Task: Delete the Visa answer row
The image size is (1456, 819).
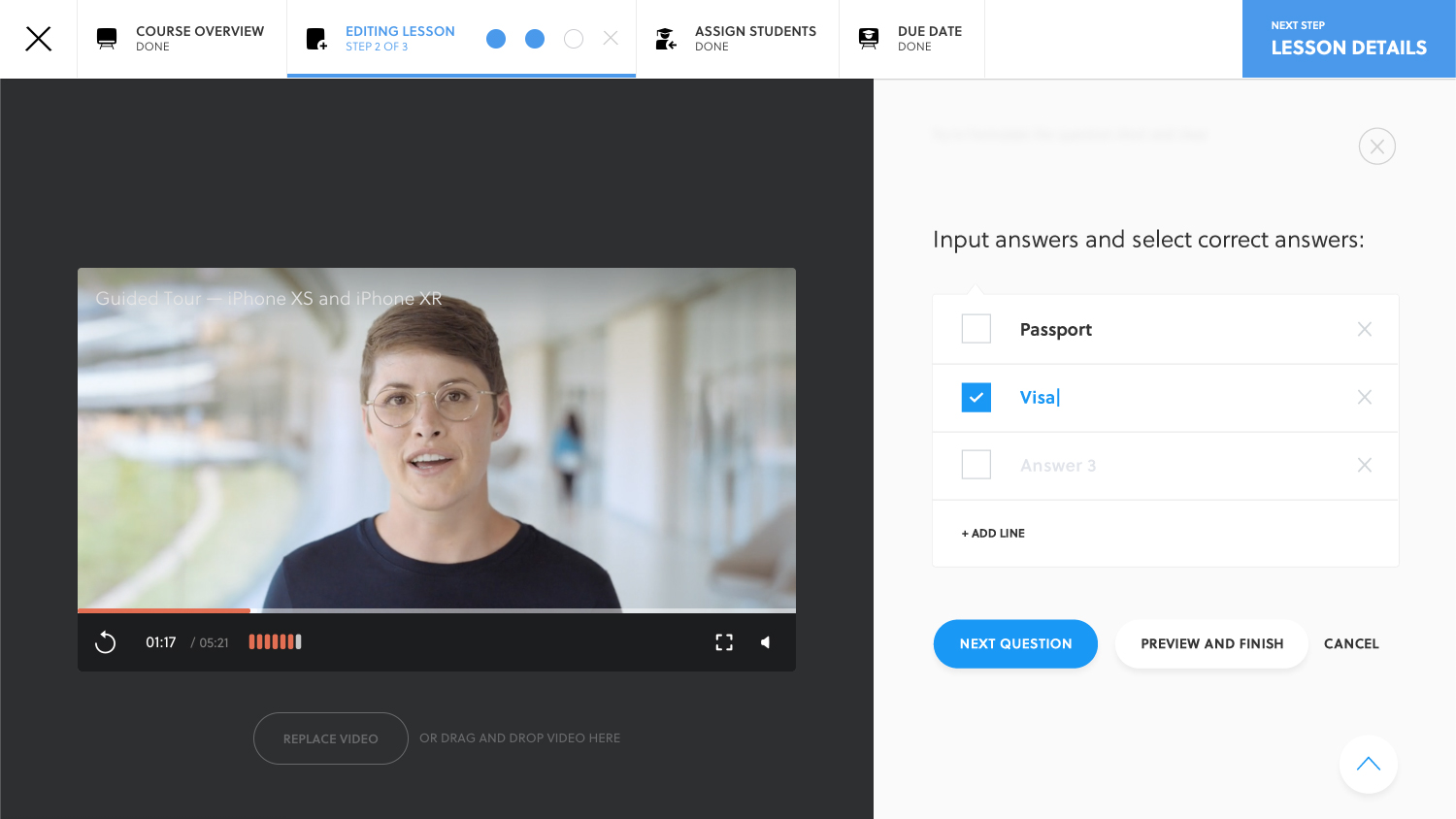Action: pos(1364,398)
